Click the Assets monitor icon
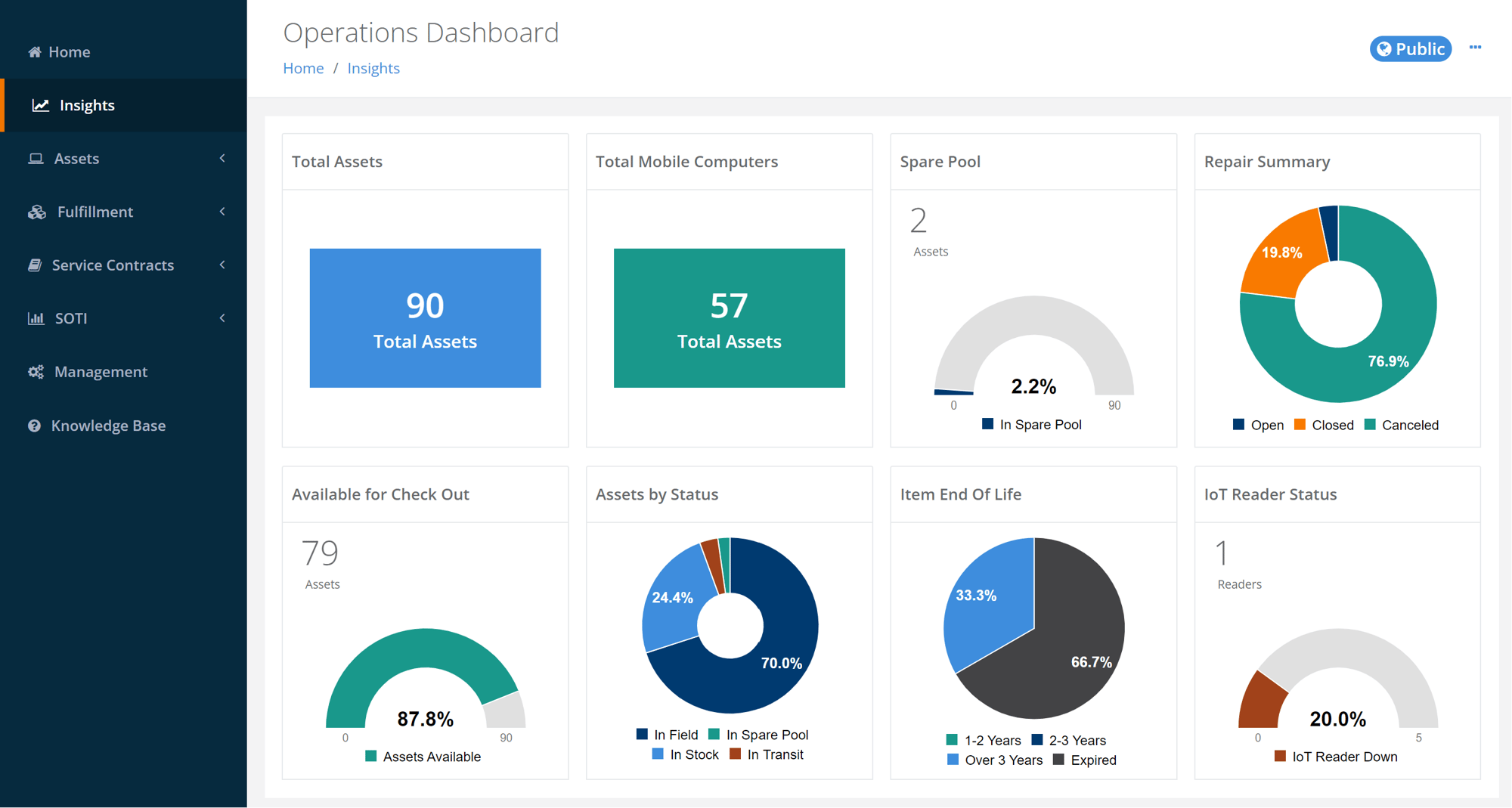The height and width of the screenshot is (808, 1512). (x=36, y=158)
